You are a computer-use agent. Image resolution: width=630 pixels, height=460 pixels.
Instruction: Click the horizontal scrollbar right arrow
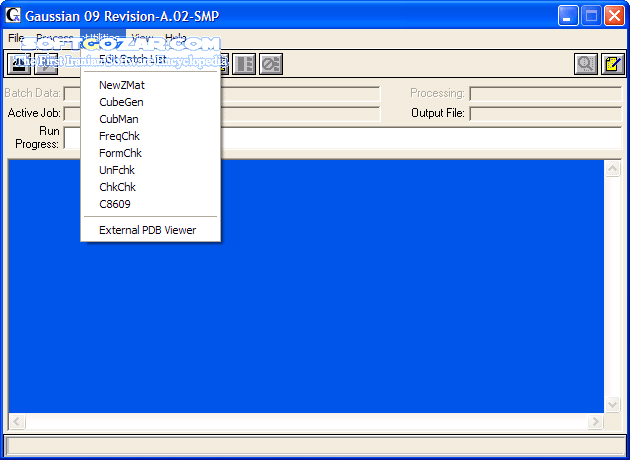[x=595, y=421]
